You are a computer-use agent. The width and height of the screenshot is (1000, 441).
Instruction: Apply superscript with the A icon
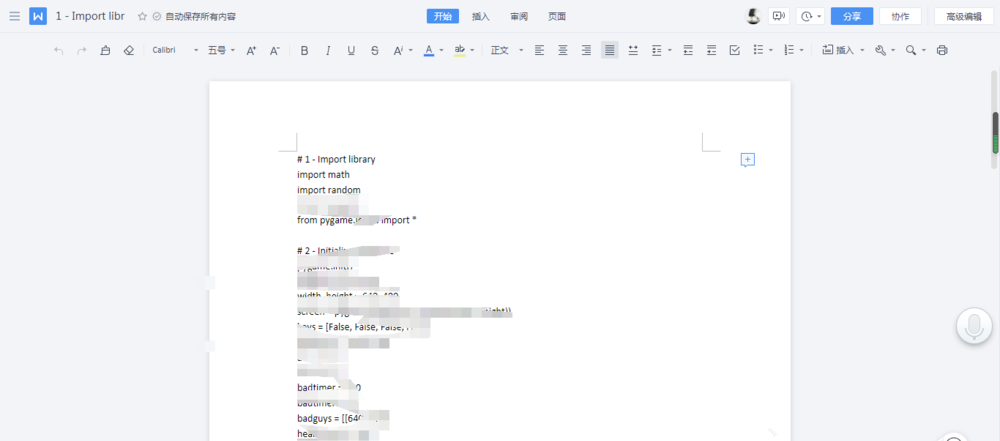click(398, 50)
